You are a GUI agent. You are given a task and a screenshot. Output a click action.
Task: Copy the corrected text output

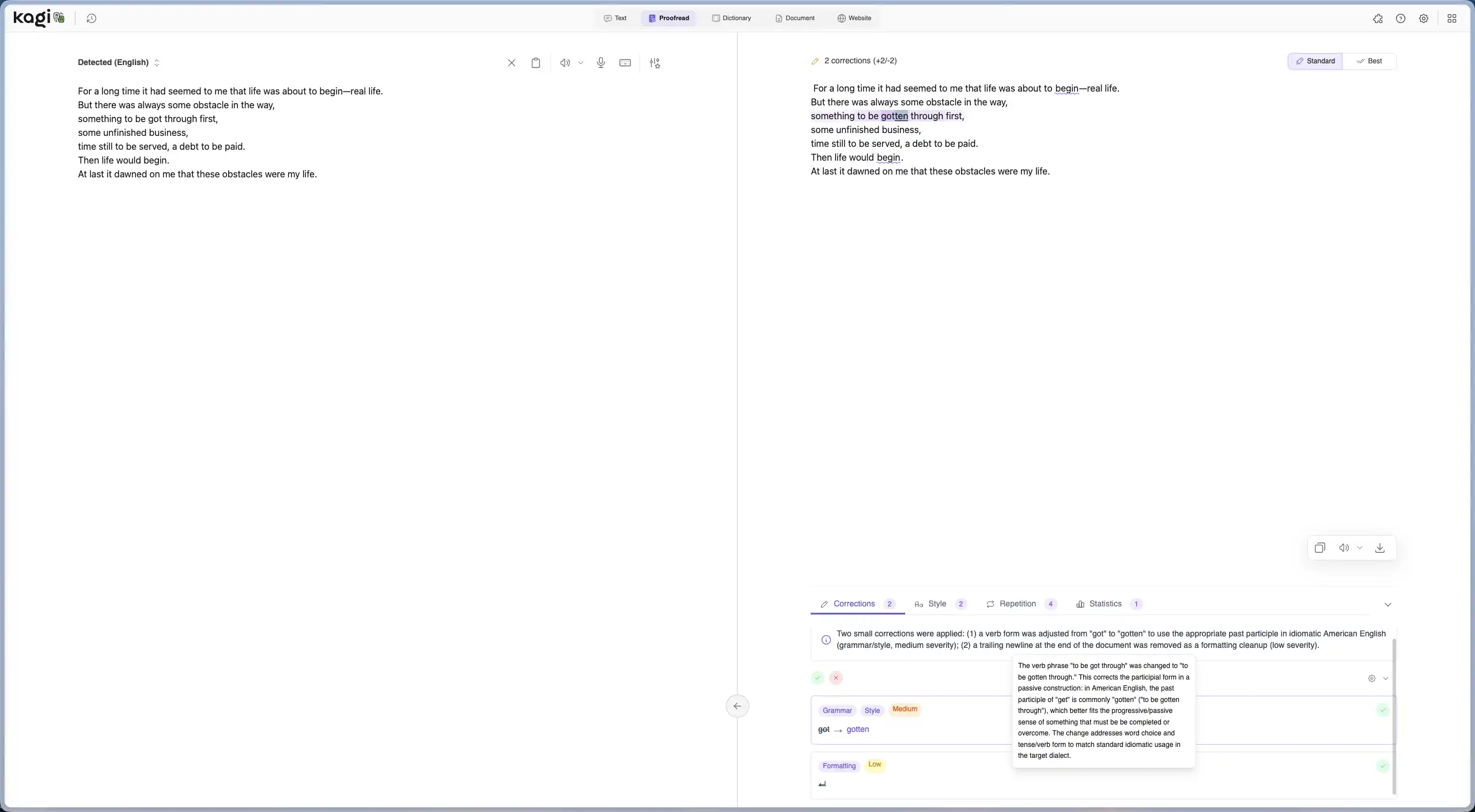1319,548
